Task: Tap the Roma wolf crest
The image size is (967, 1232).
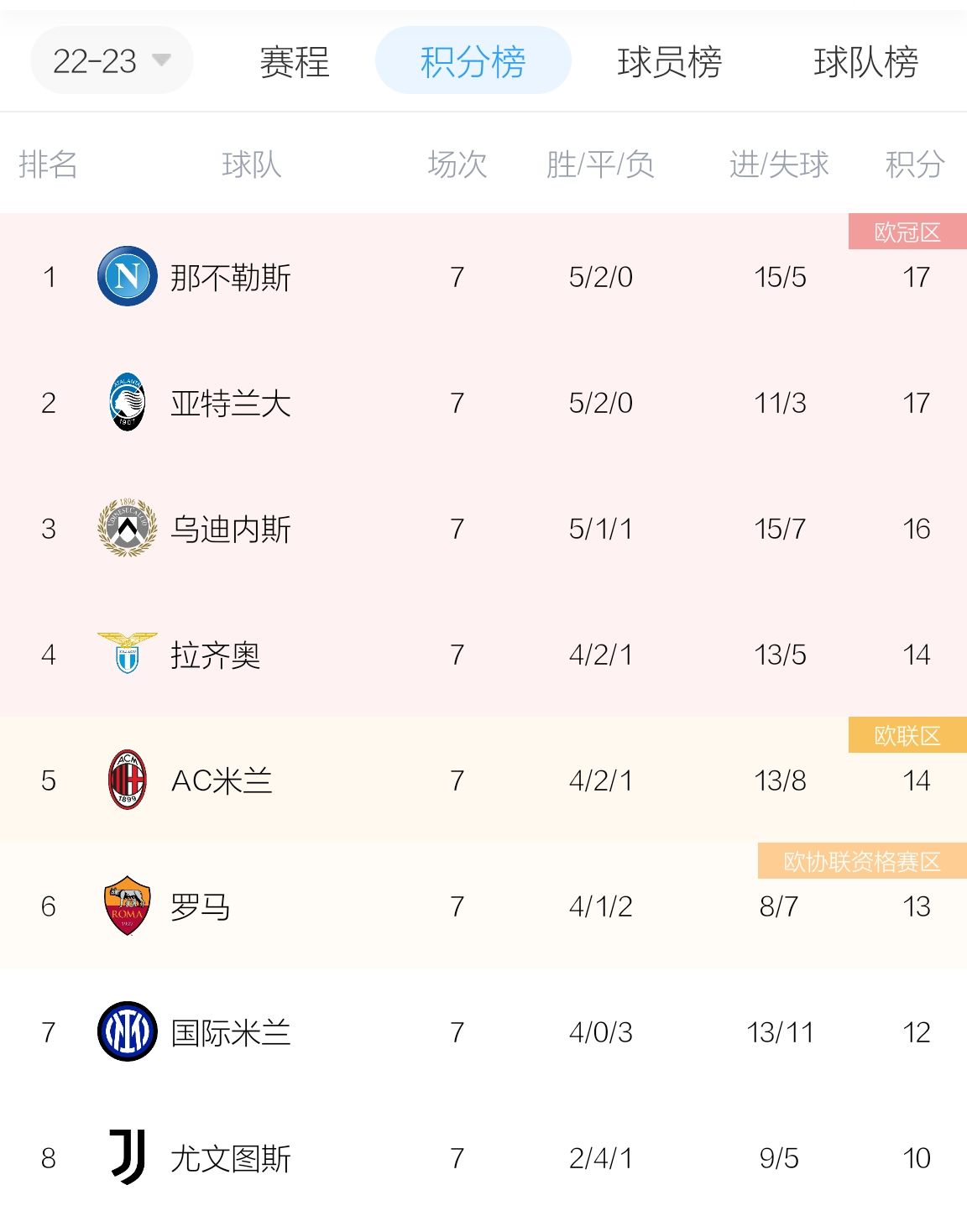Action: [x=128, y=906]
